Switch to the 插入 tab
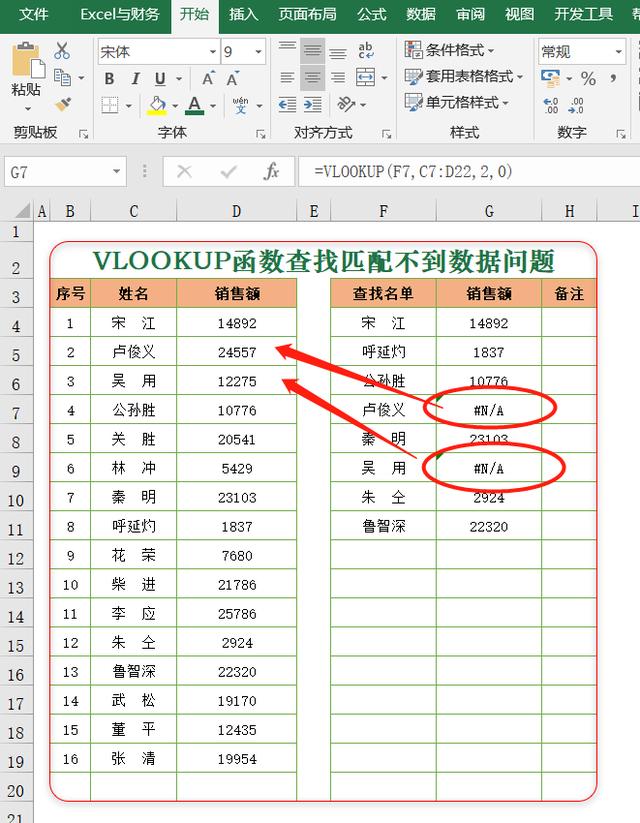The image size is (640, 823). click(x=244, y=14)
